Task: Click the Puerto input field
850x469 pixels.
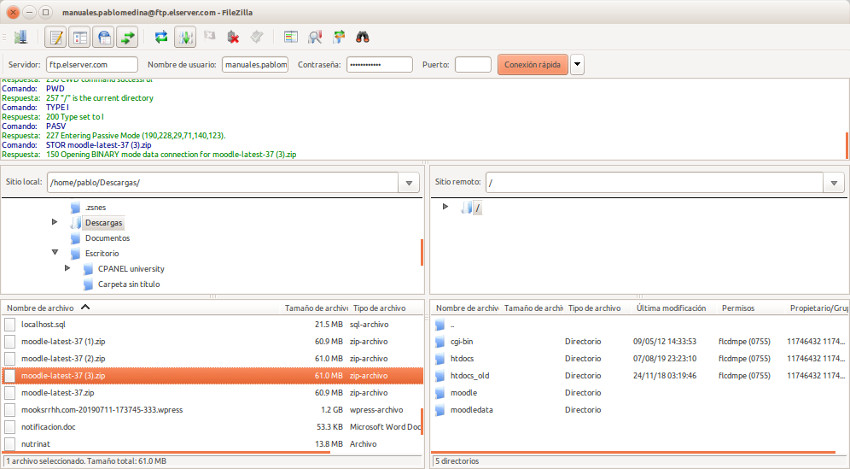Action: tap(473, 65)
